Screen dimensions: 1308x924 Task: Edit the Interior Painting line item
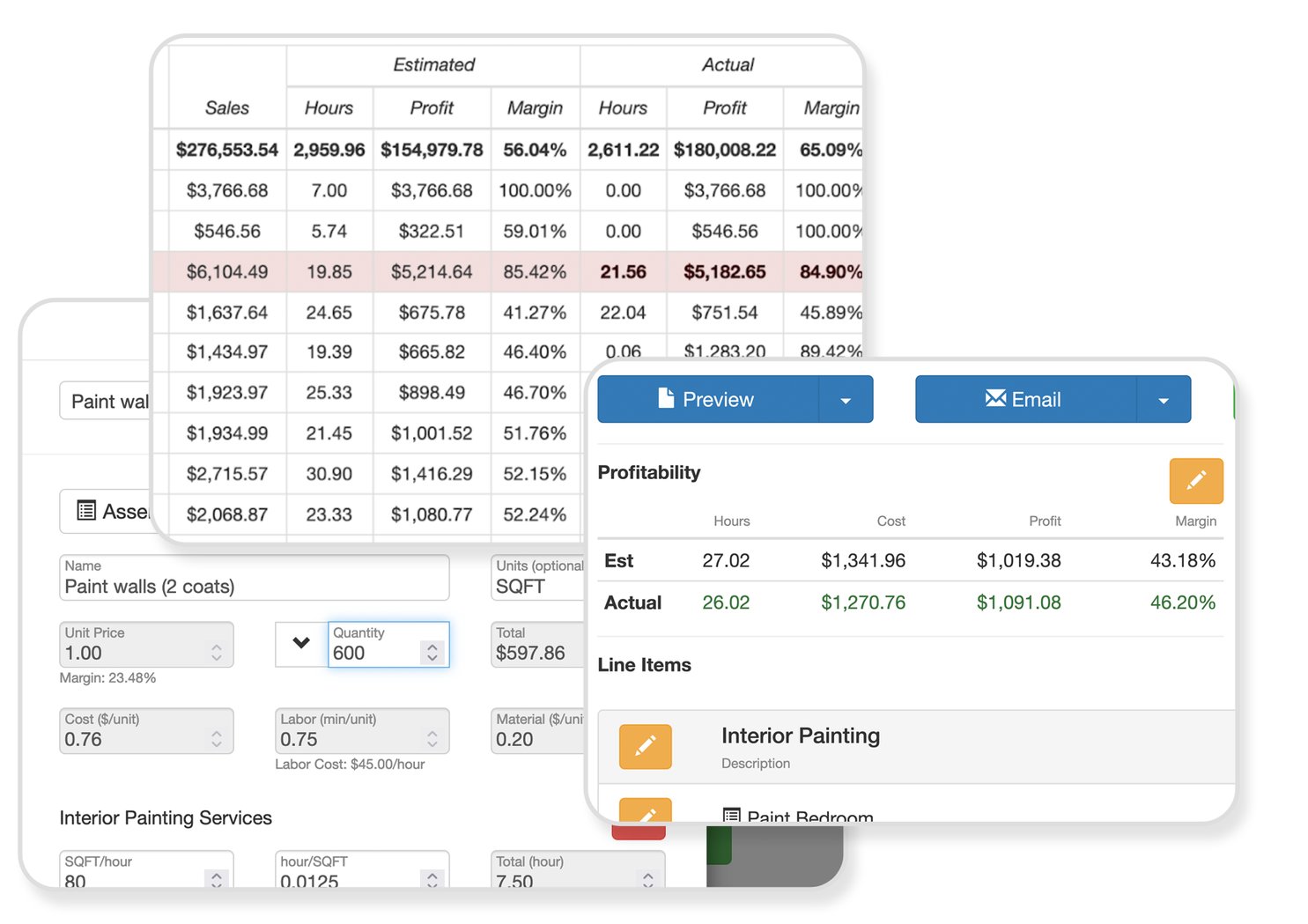645,746
